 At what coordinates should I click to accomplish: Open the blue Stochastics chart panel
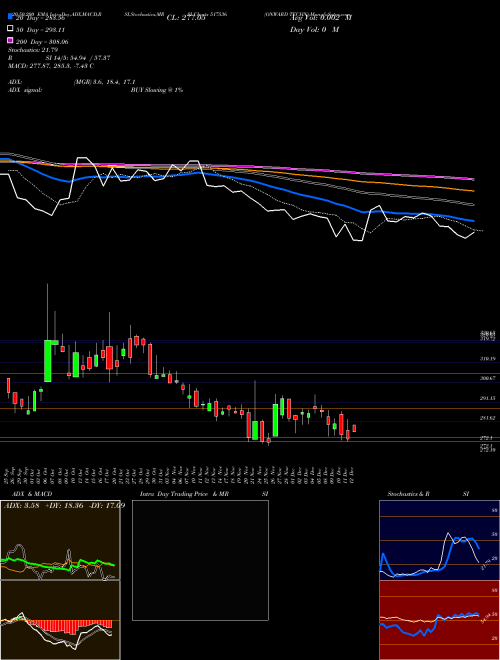click(439, 540)
